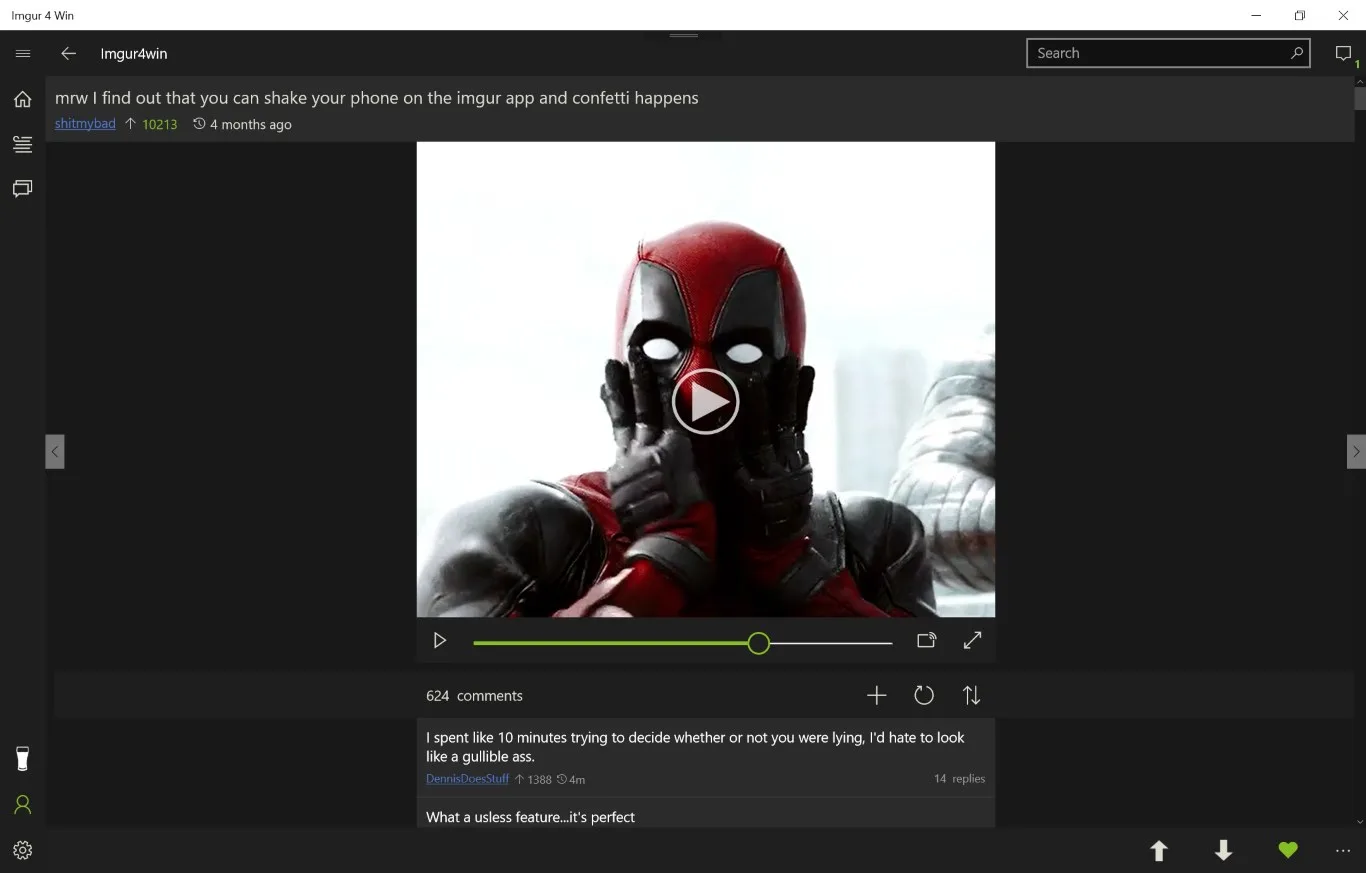Select the '10 minutes trying to decide' comment
This screenshot has height=873, width=1366.
pos(705,757)
